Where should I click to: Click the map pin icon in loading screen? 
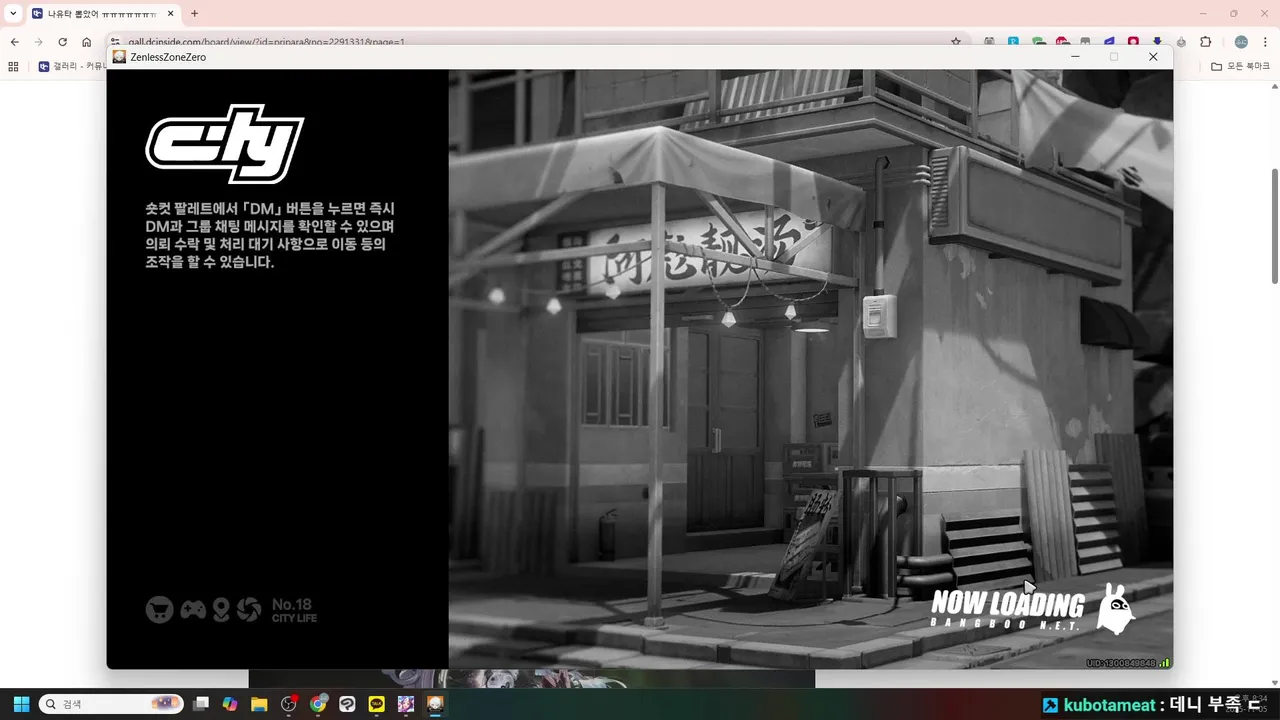click(x=221, y=609)
